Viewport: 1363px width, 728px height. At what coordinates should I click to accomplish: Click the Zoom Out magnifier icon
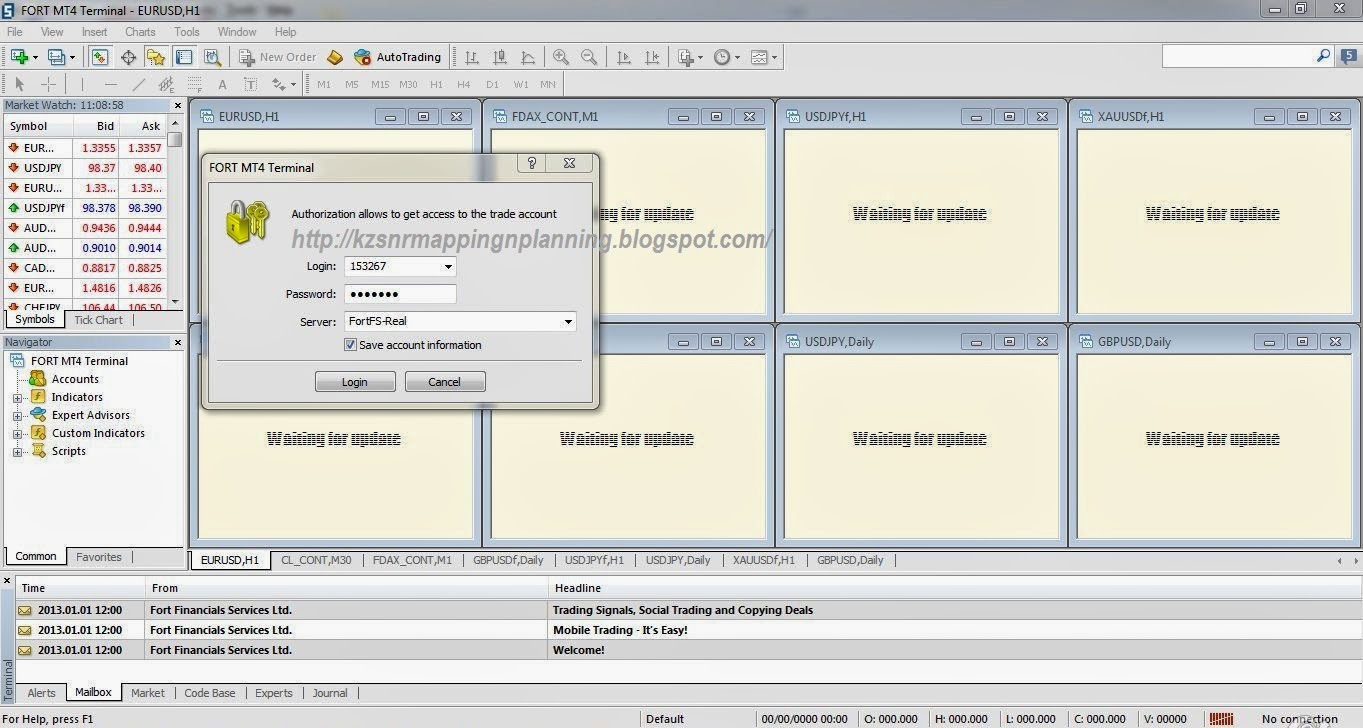click(589, 57)
